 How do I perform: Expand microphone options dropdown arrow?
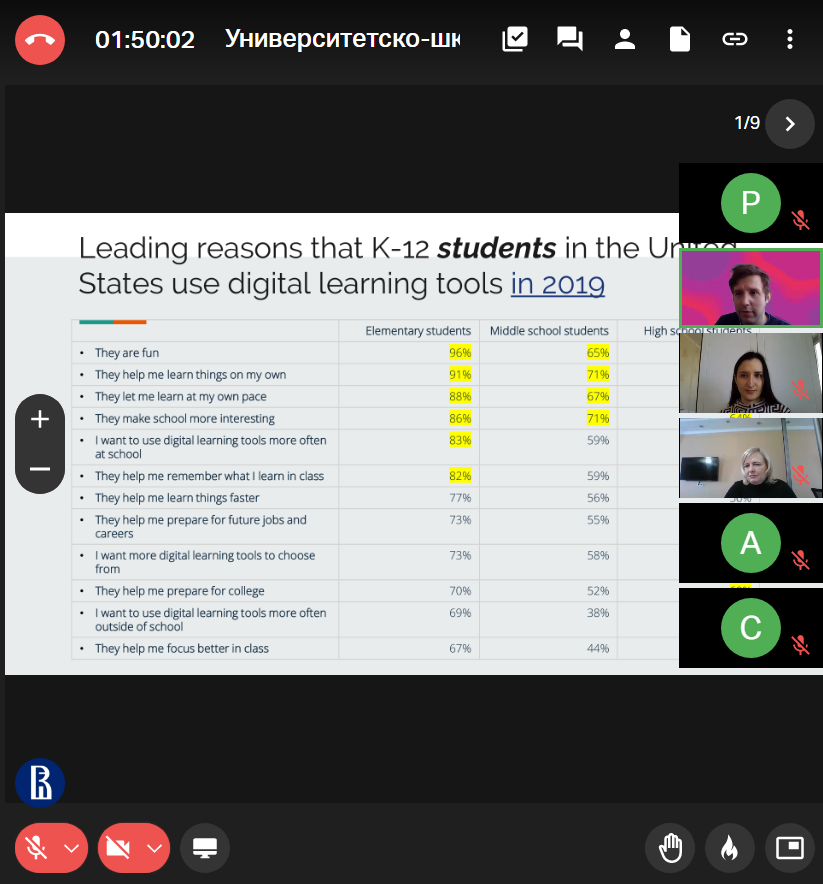71,848
